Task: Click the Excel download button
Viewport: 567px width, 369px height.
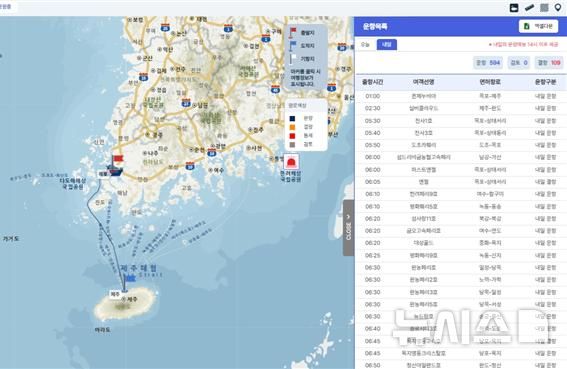Action: point(538,26)
